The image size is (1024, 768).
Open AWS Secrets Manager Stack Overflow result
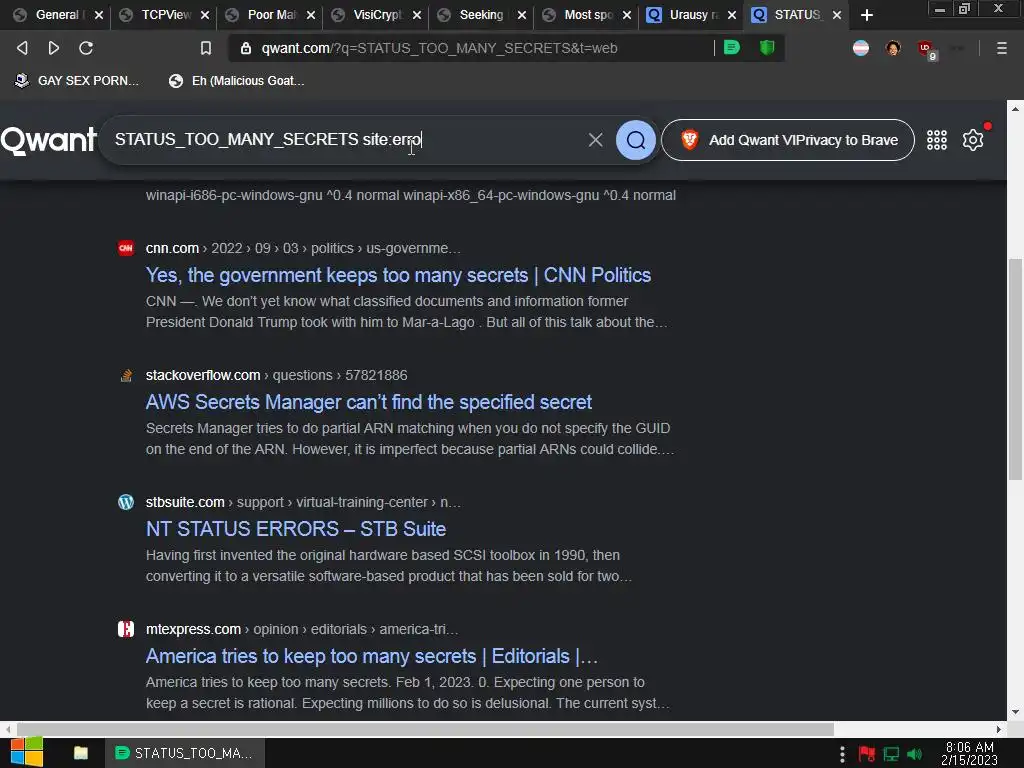click(368, 402)
